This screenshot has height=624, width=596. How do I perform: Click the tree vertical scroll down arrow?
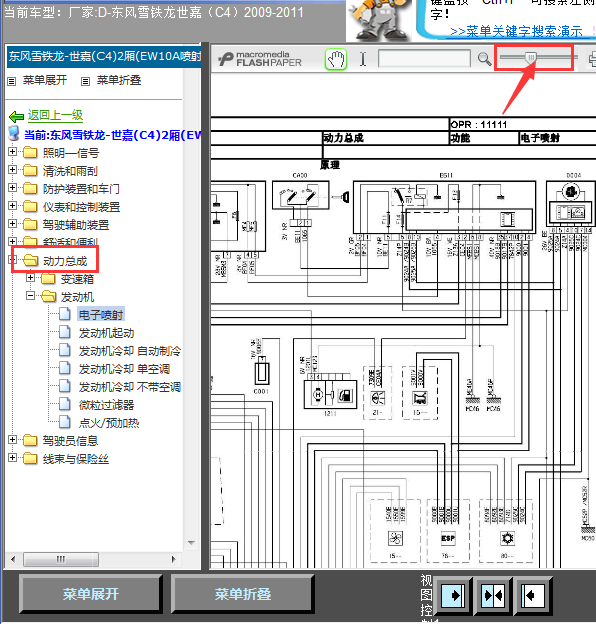point(191,543)
